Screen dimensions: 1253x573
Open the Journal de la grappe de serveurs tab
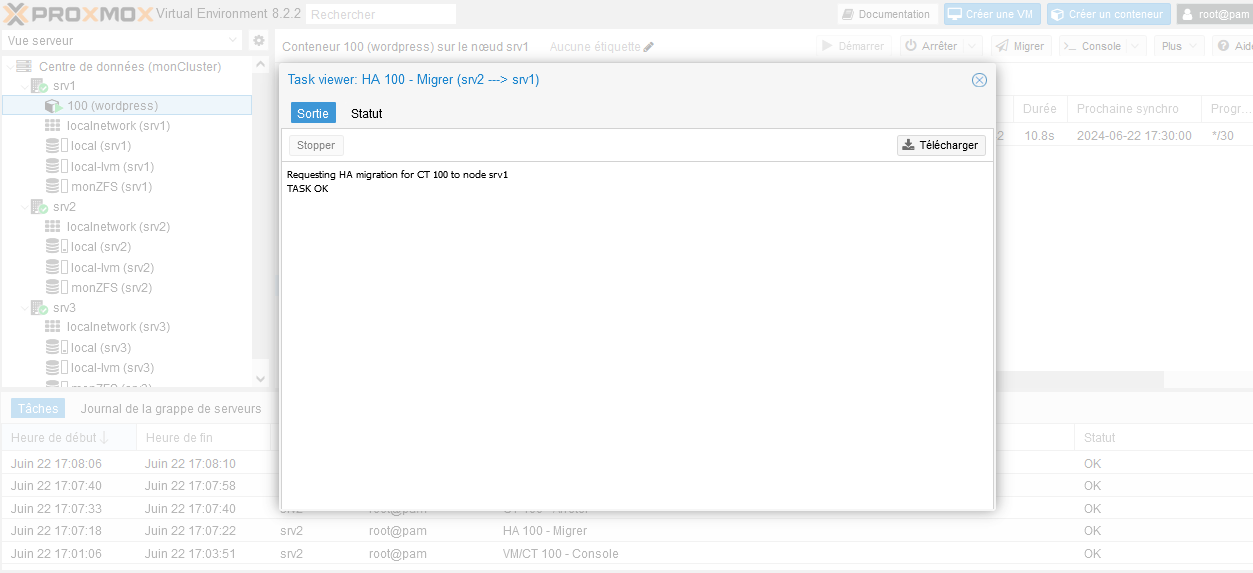point(170,409)
